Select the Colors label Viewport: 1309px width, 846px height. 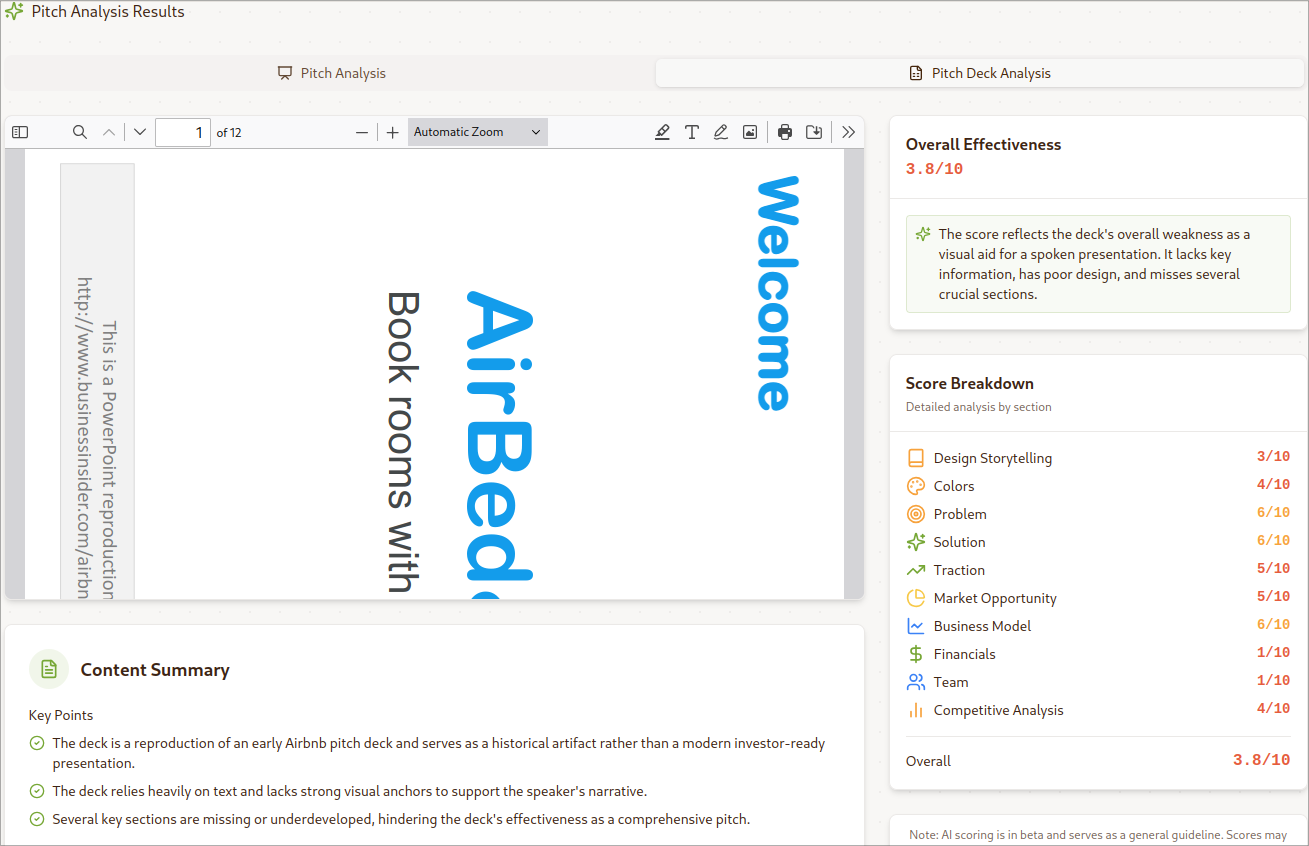pos(954,486)
